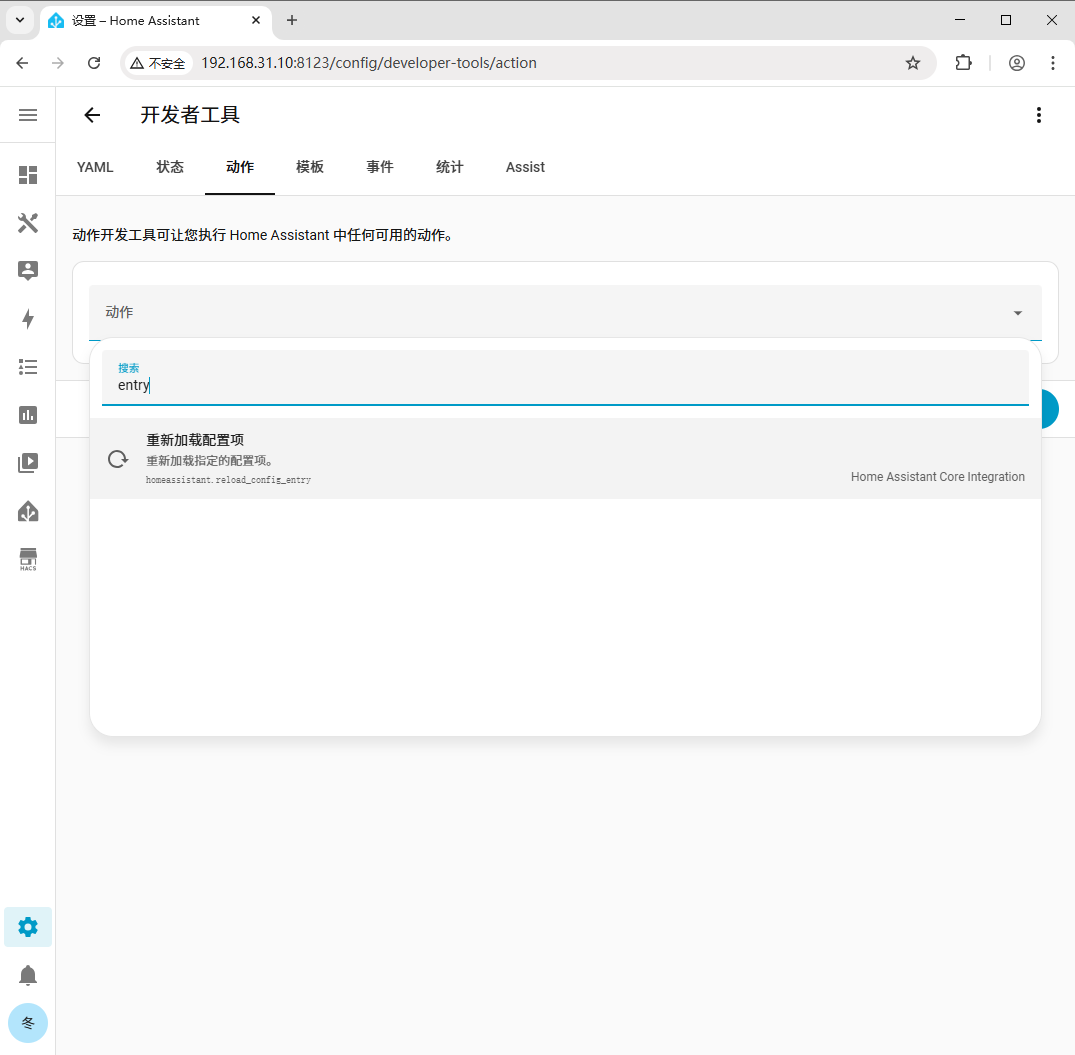Image resolution: width=1075 pixels, height=1055 pixels.
Task: Go back using the 开发者工具 header arrow
Action: [x=92, y=115]
